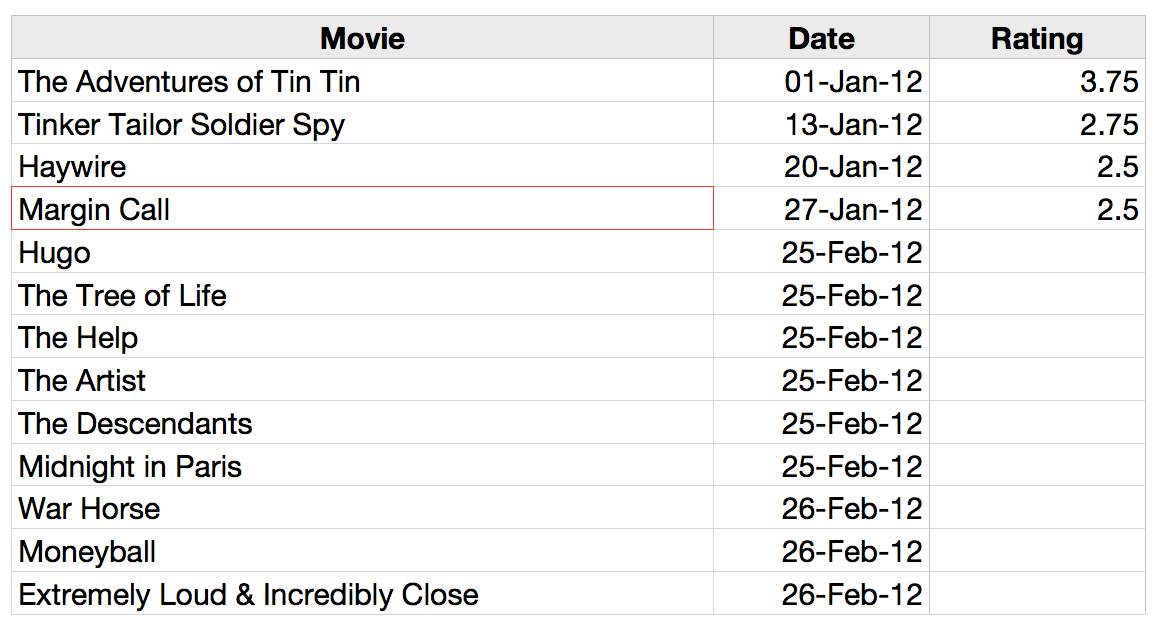This screenshot has width=1160, height=626.
Task: Select Extremely Loud & Incredibly Close cell
Action: [x=362, y=593]
